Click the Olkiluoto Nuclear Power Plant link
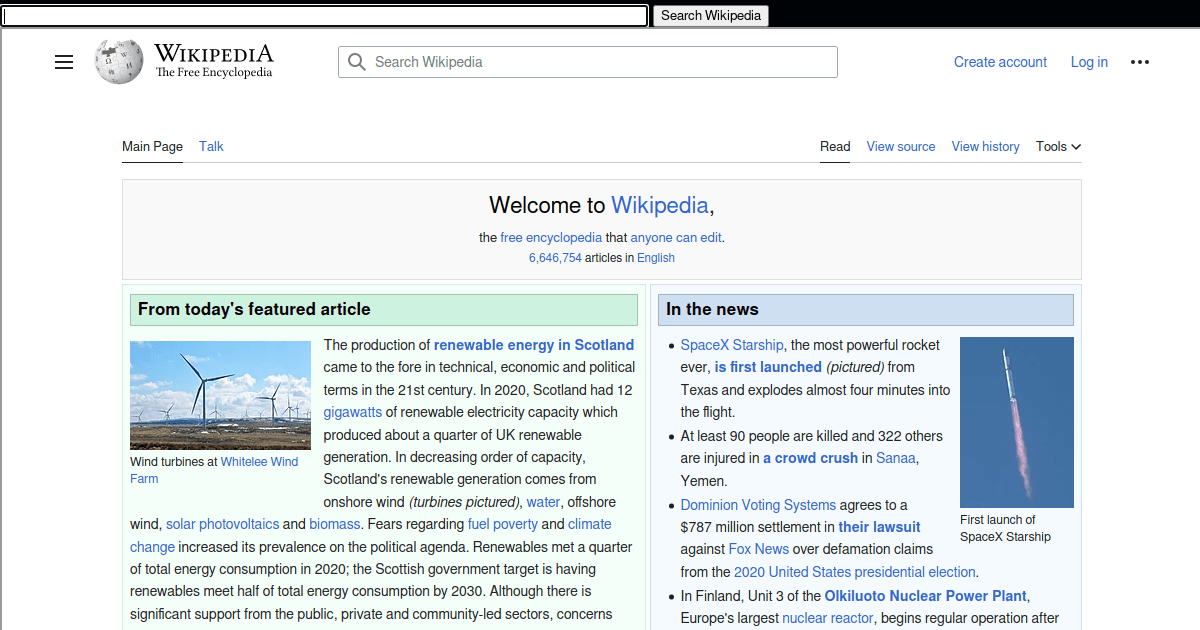Viewport: 1200px width, 630px height. pyautogui.click(x=925, y=596)
